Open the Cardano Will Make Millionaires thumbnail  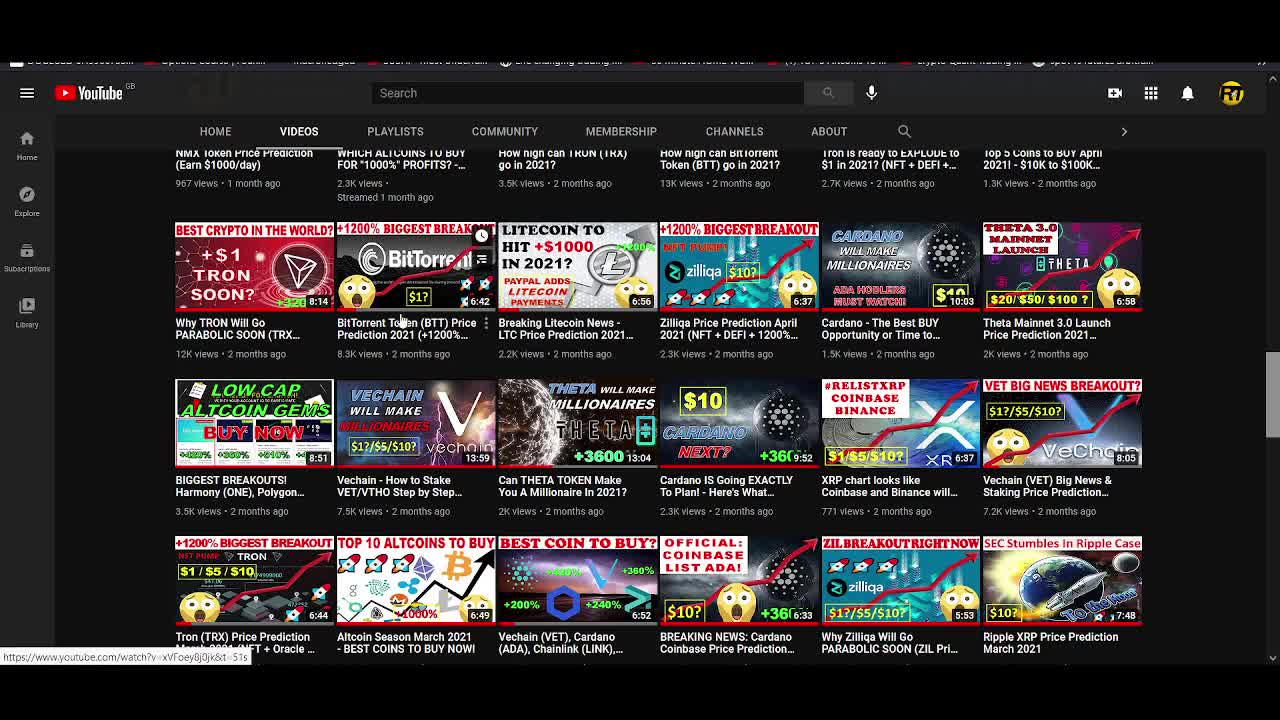coord(900,266)
